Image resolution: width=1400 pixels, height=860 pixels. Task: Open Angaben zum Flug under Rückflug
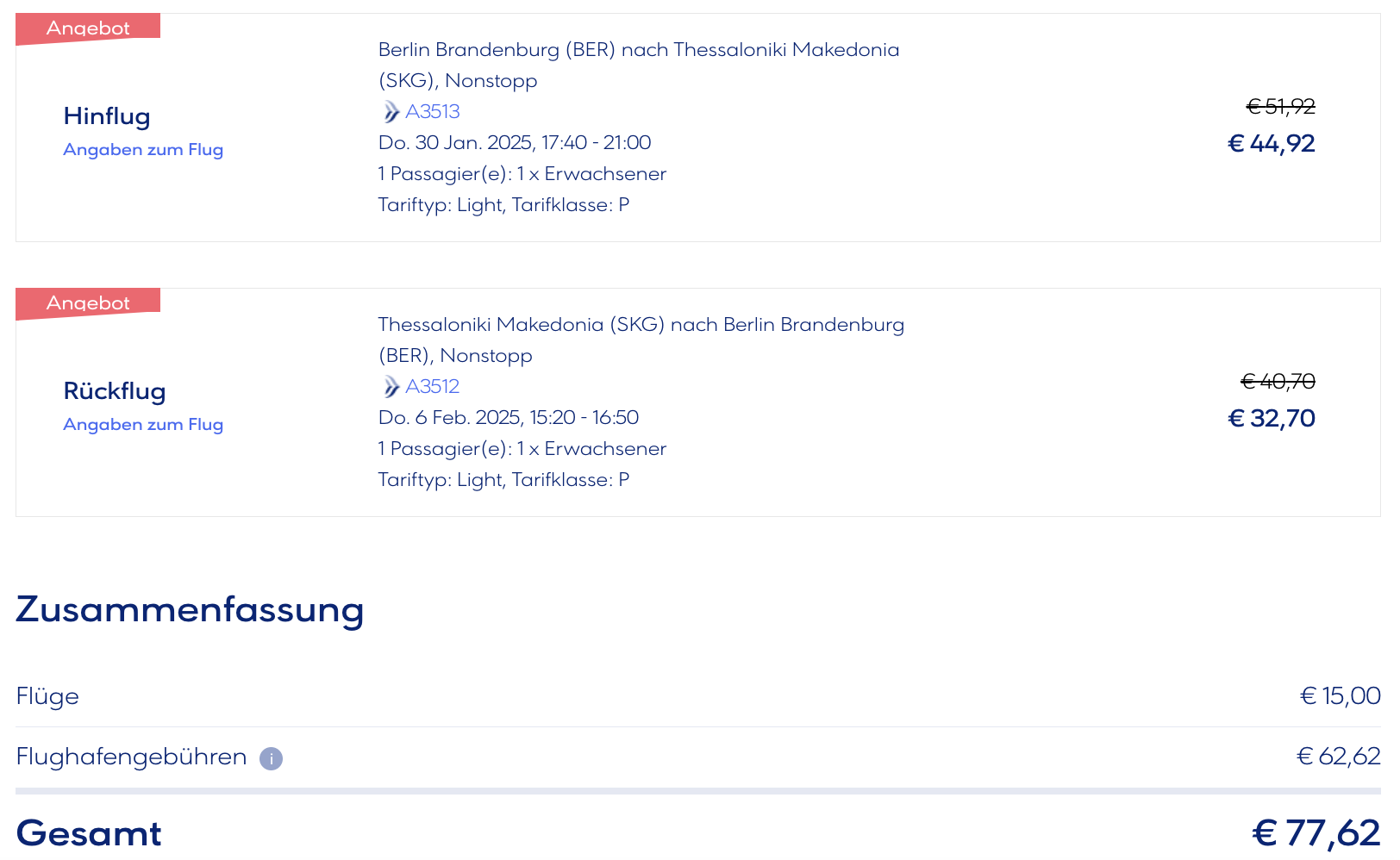coord(143,425)
